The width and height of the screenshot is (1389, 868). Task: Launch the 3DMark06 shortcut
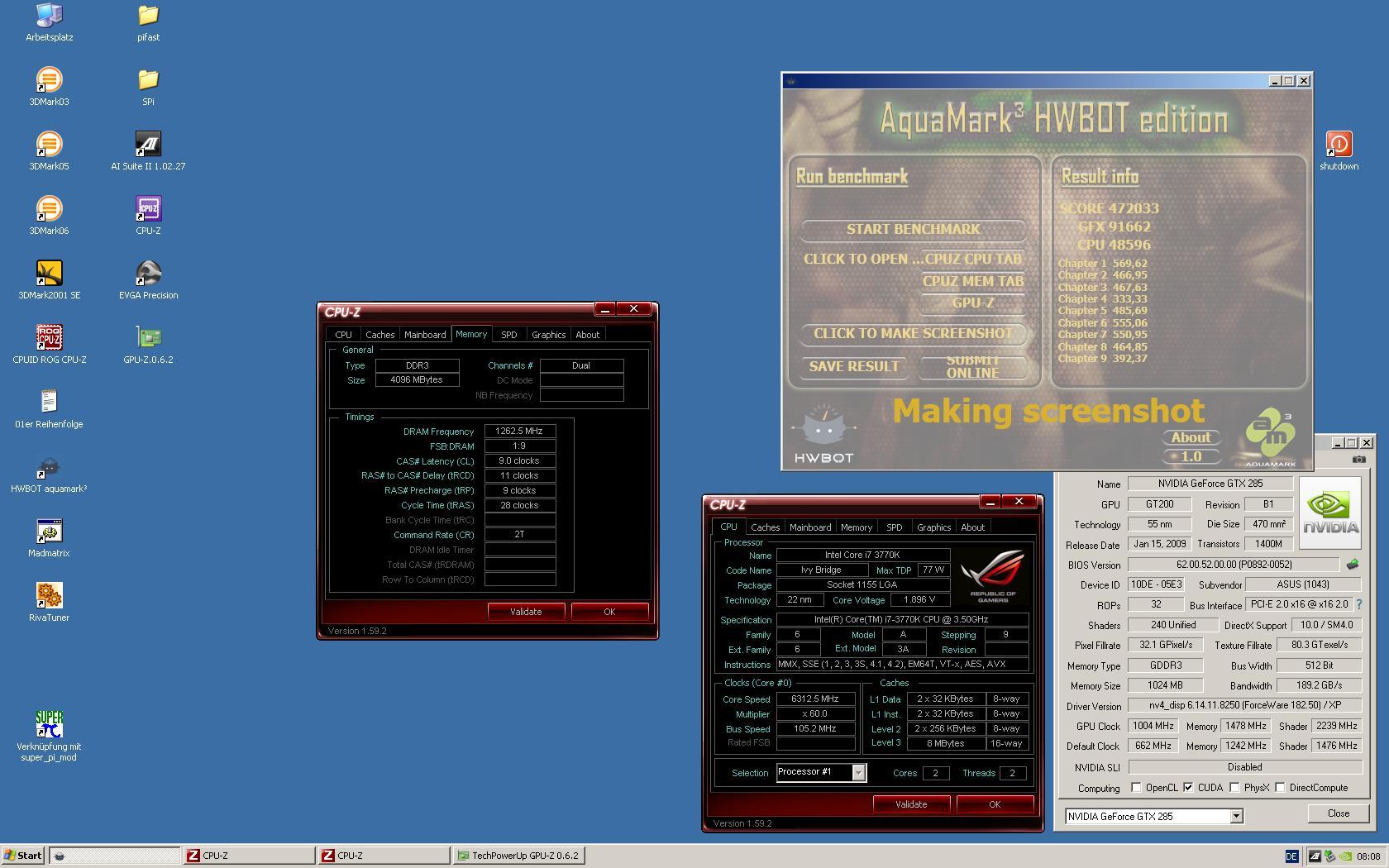[x=49, y=209]
